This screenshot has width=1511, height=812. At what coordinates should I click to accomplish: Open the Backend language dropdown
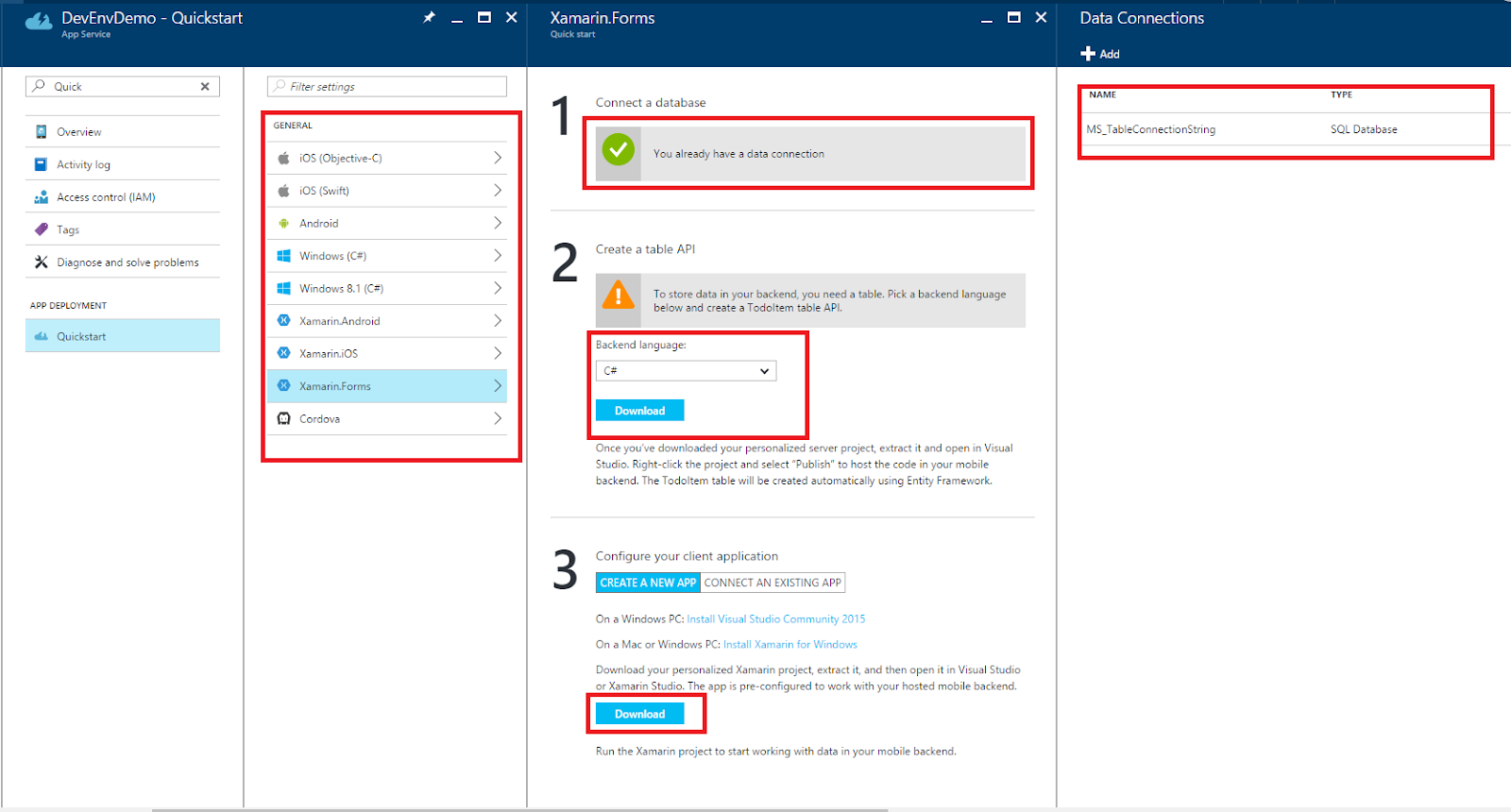coord(686,371)
